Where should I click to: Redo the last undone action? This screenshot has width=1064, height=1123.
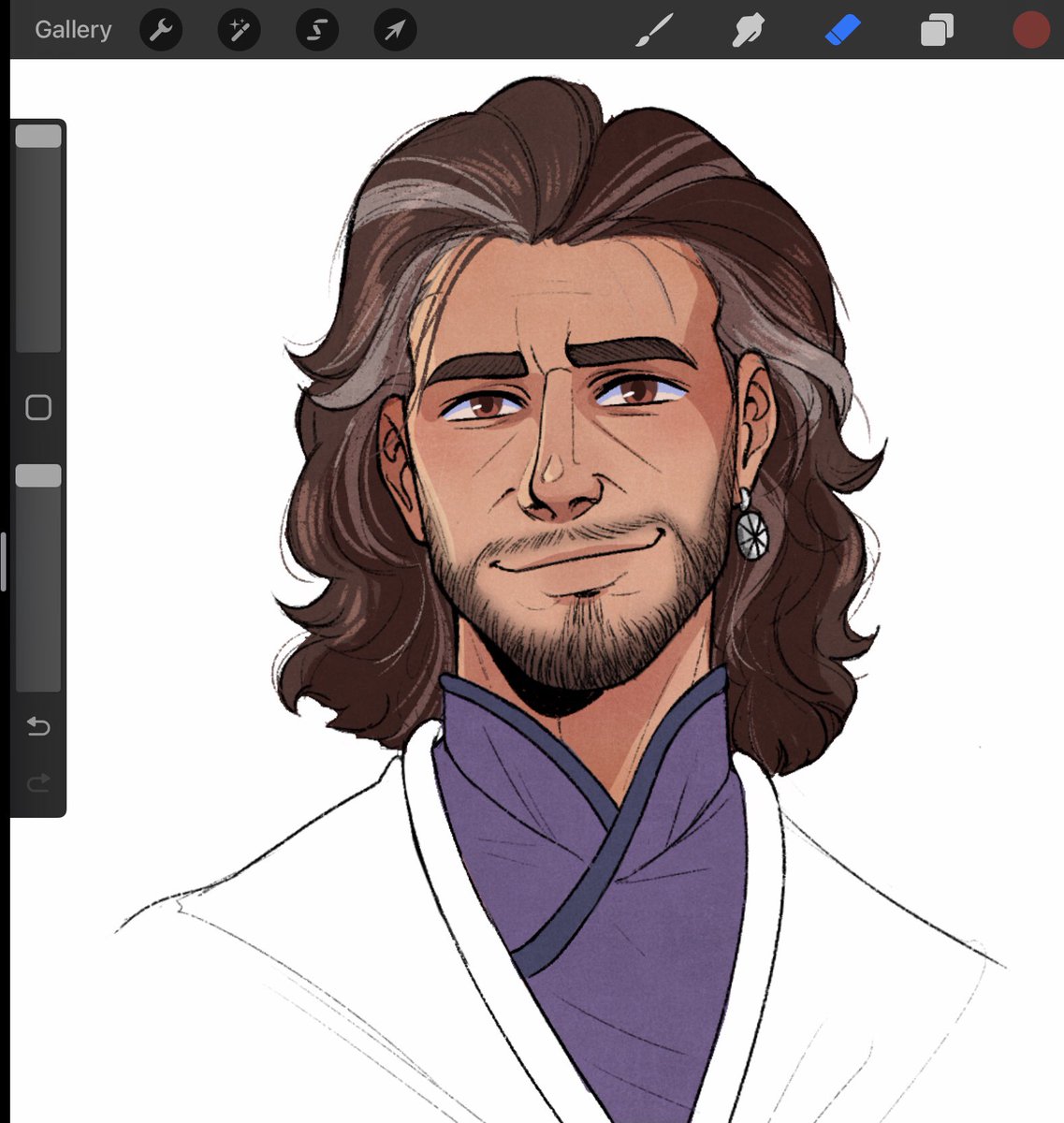pos(38,782)
